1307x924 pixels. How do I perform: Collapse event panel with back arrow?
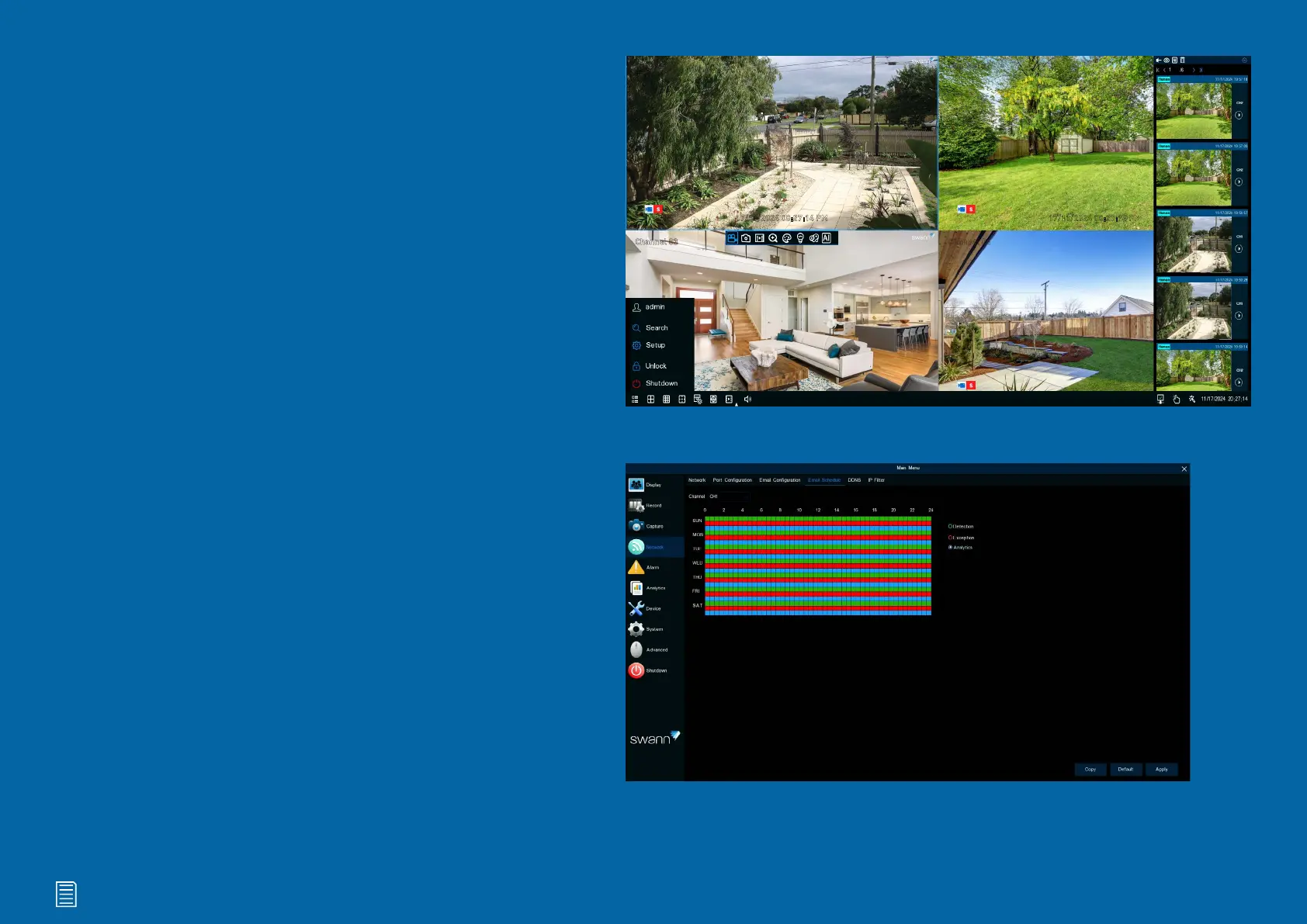click(x=1159, y=60)
